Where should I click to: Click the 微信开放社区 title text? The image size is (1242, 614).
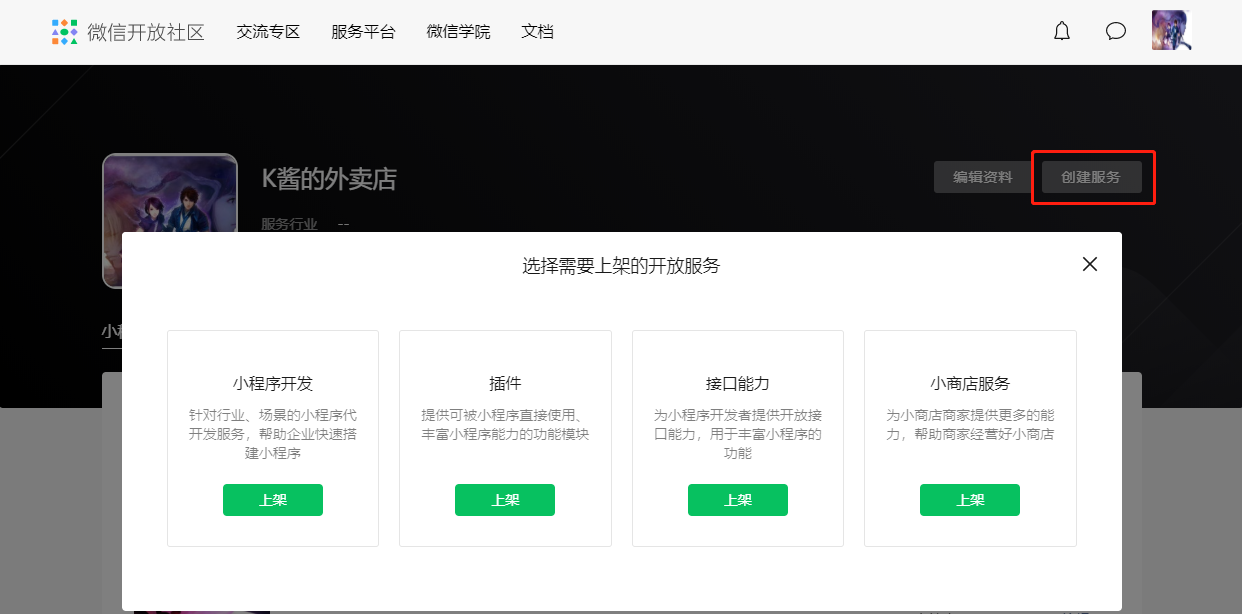[146, 32]
